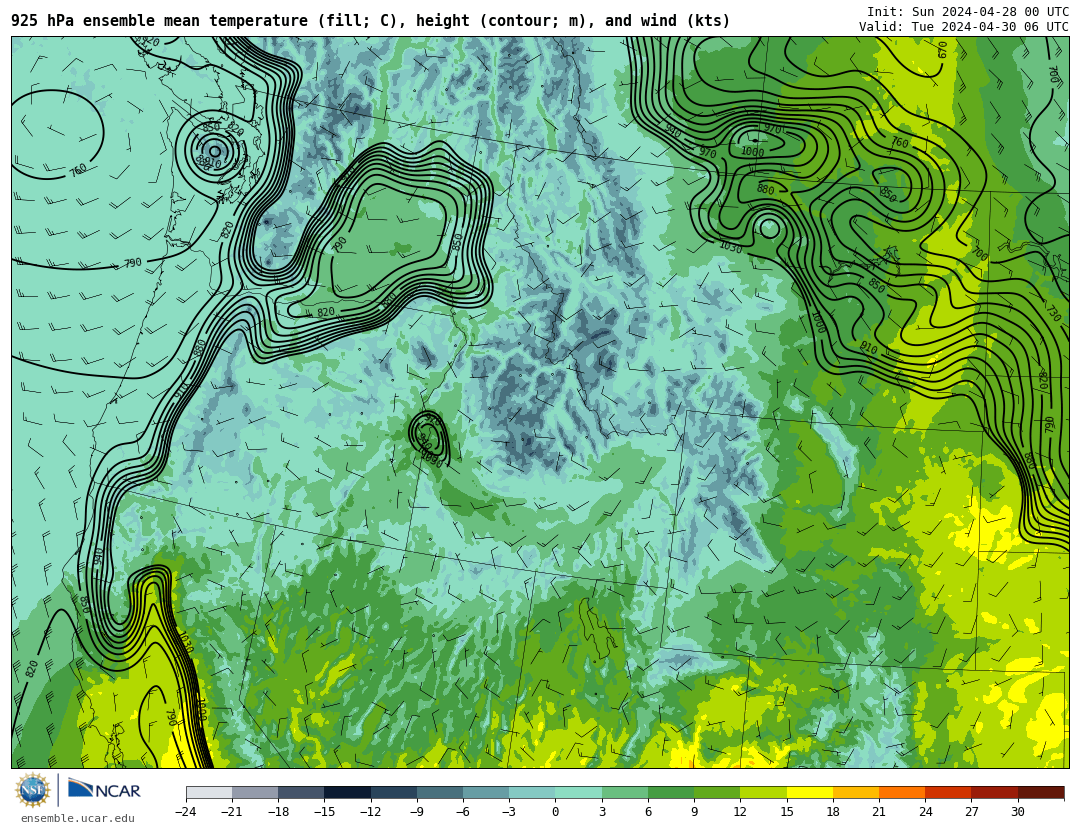Click the 30 colorbar tick label
This screenshot has width=1080, height=831.
1017,812
